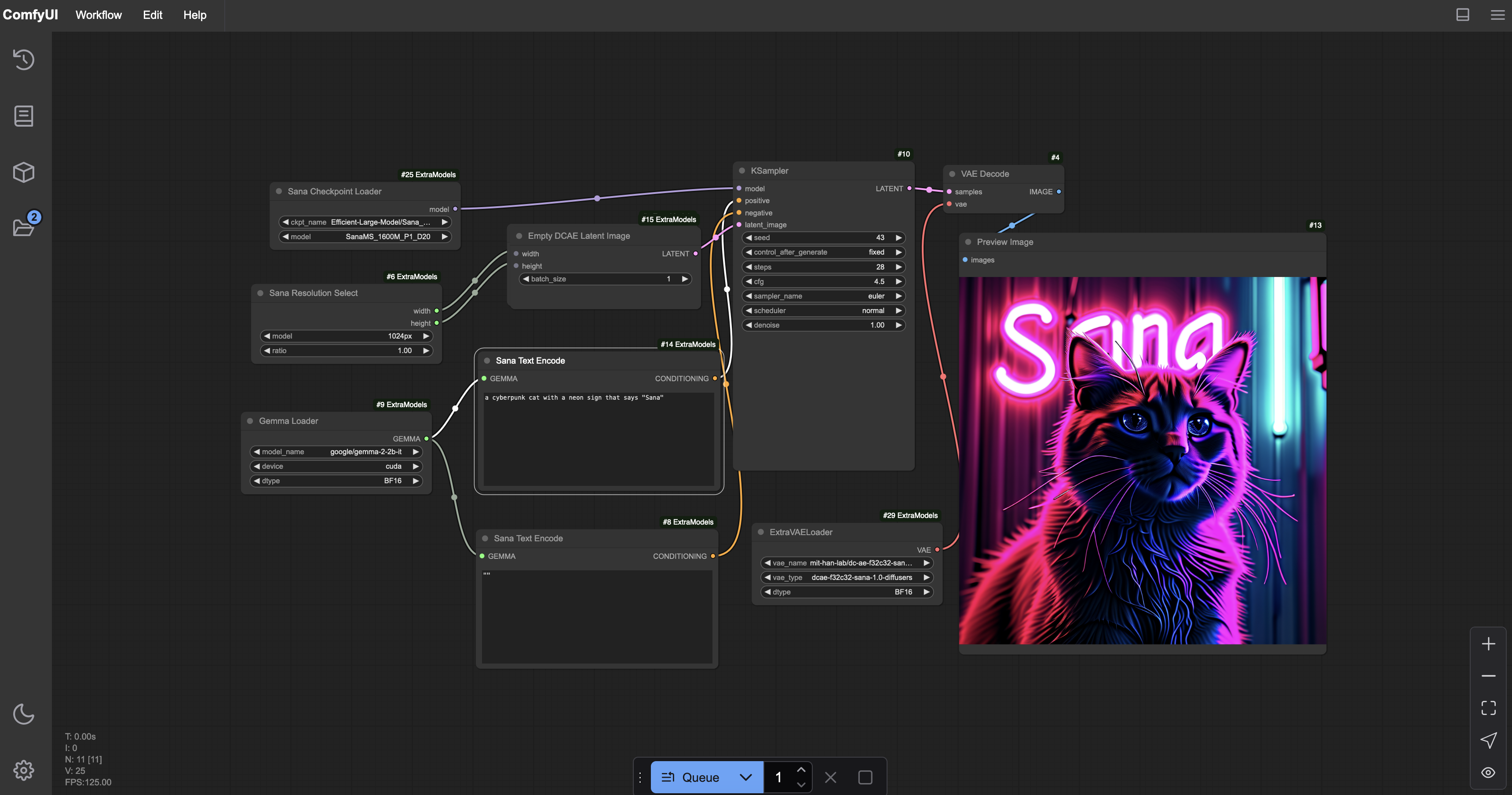Open the vae_type dropdown in ExtraVAELoader
The width and height of the screenshot is (1512, 795).
click(847, 577)
